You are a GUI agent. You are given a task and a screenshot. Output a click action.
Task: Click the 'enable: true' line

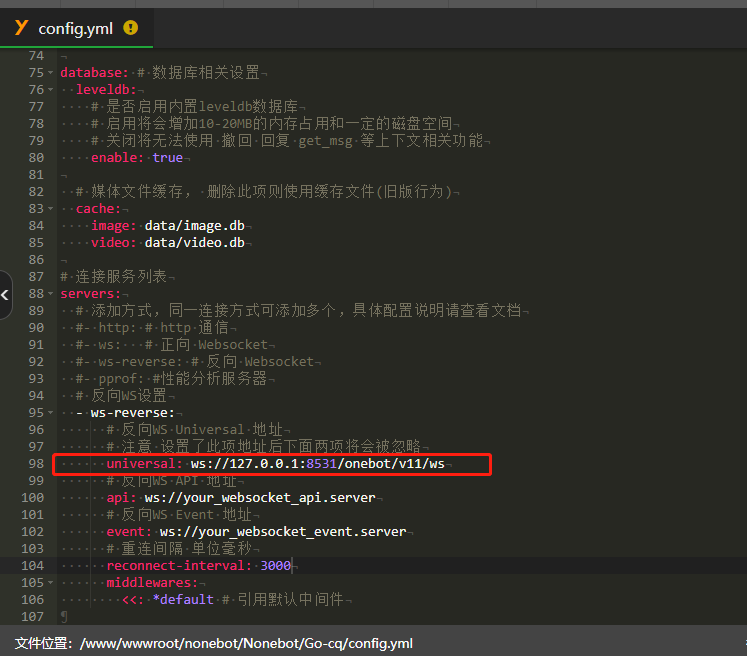(x=137, y=158)
